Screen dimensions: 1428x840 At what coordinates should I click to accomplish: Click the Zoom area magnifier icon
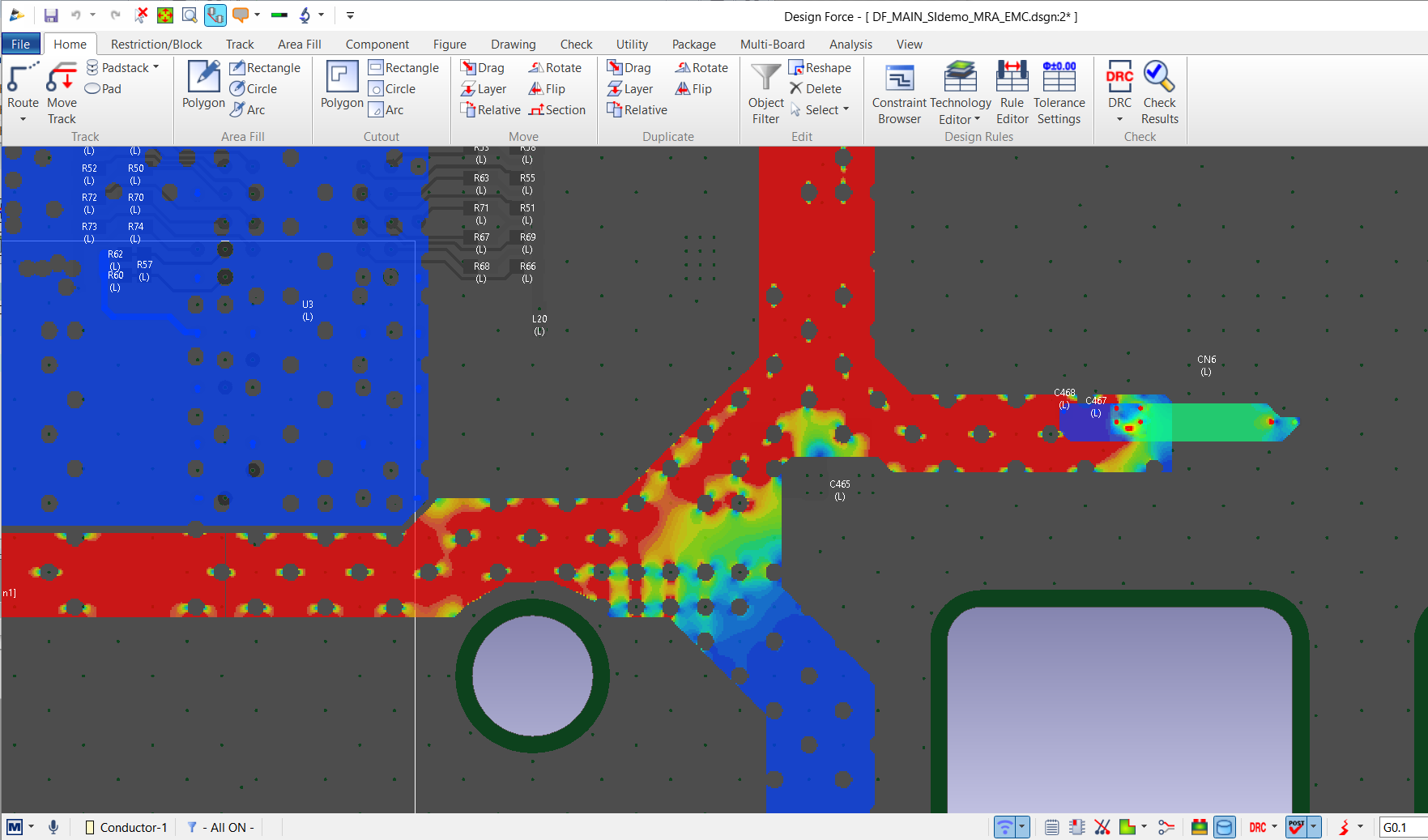coord(189,15)
